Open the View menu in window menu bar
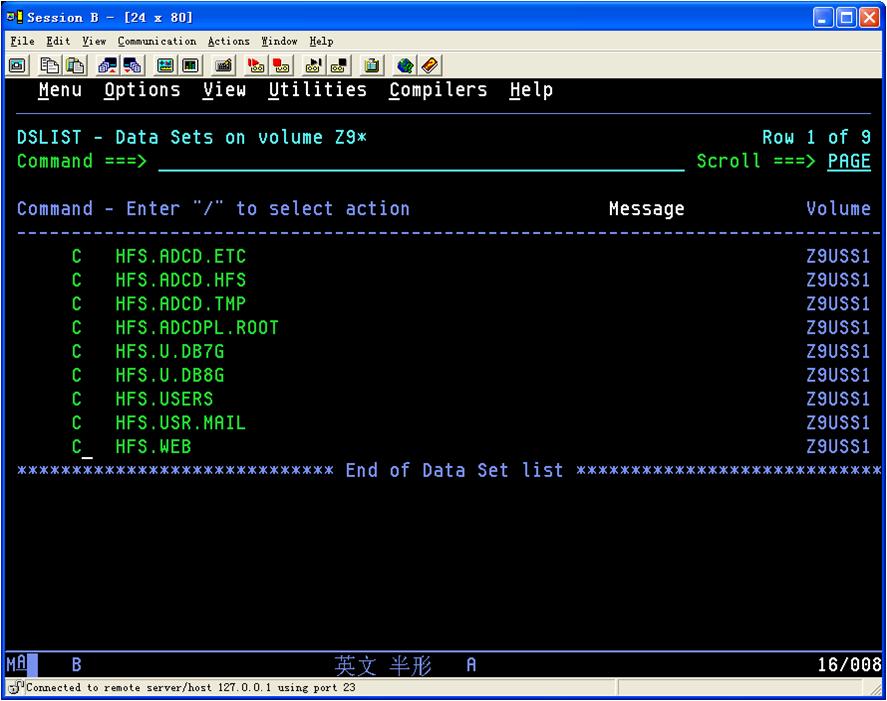 [x=94, y=41]
